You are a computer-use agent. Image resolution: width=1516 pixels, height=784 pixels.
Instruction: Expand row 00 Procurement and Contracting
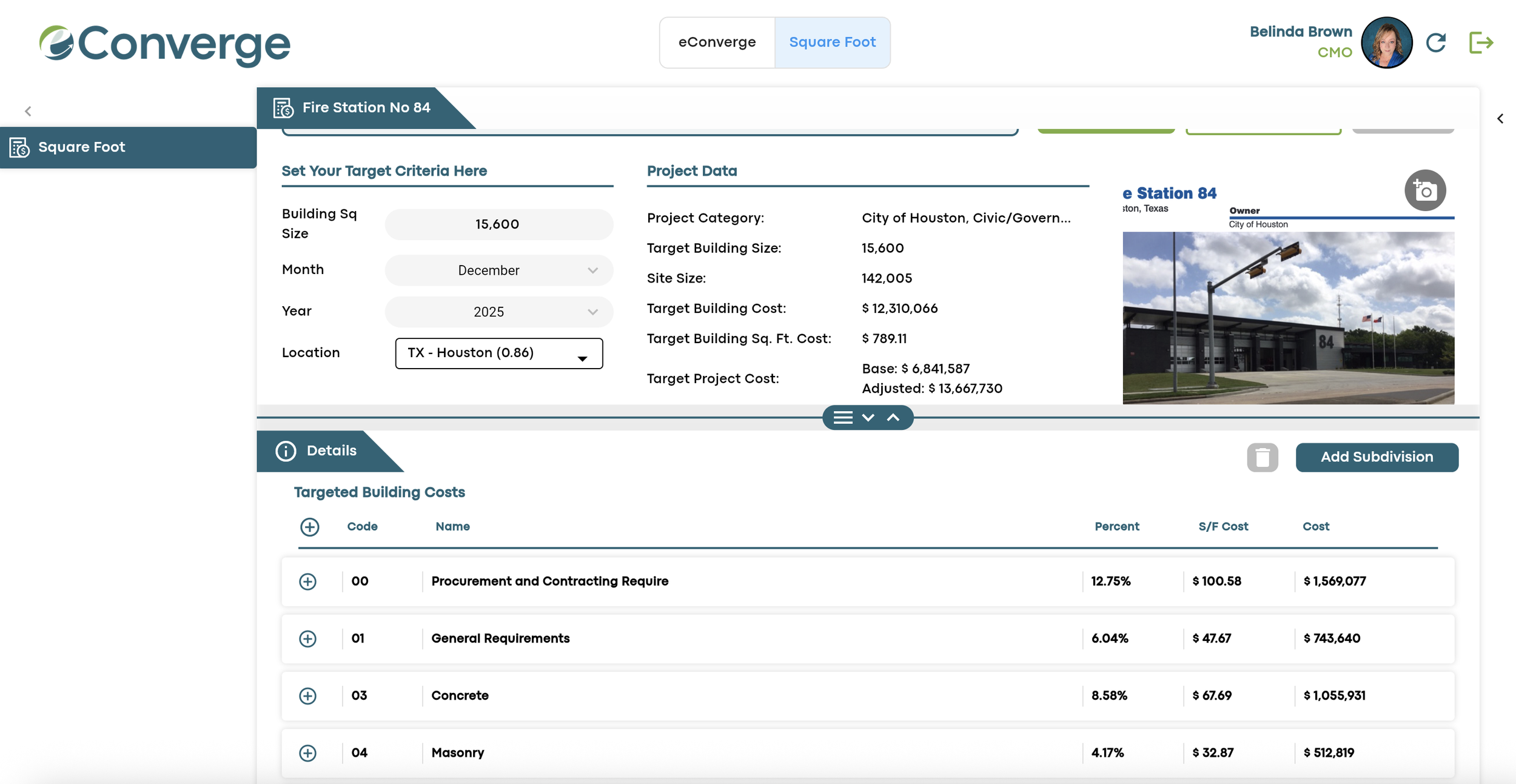click(307, 581)
